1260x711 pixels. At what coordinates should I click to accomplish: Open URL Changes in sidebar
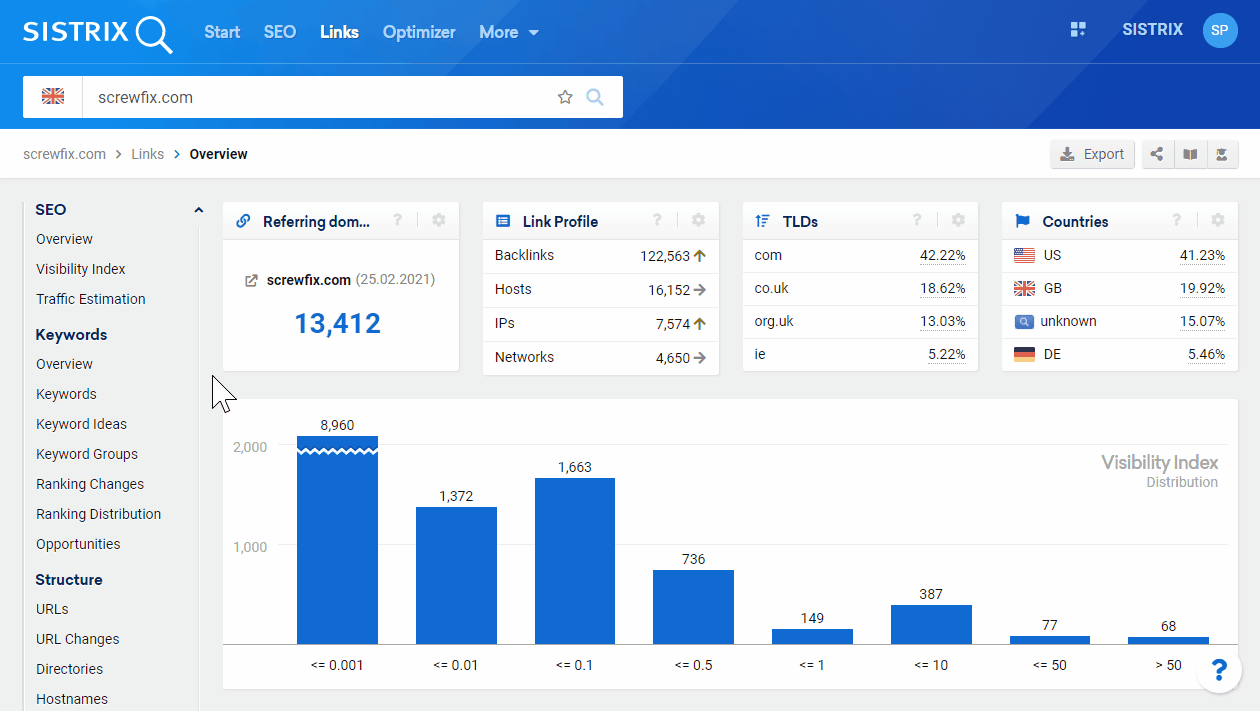[x=77, y=639]
